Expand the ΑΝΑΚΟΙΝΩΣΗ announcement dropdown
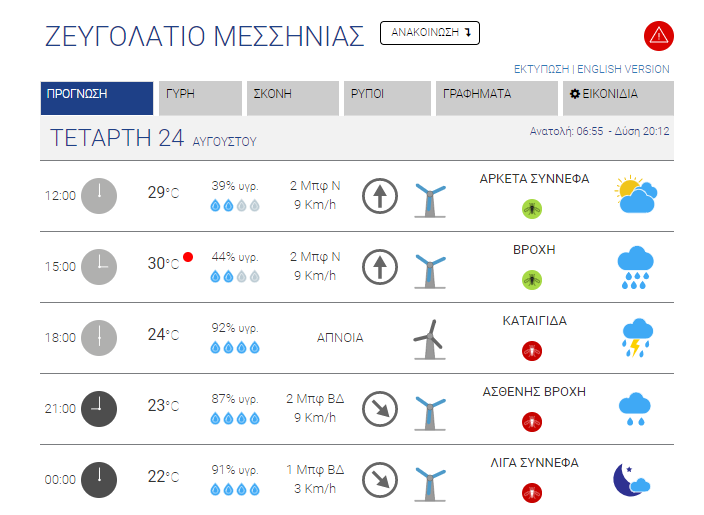Viewport: 704px width, 515px height. tap(430, 33)
